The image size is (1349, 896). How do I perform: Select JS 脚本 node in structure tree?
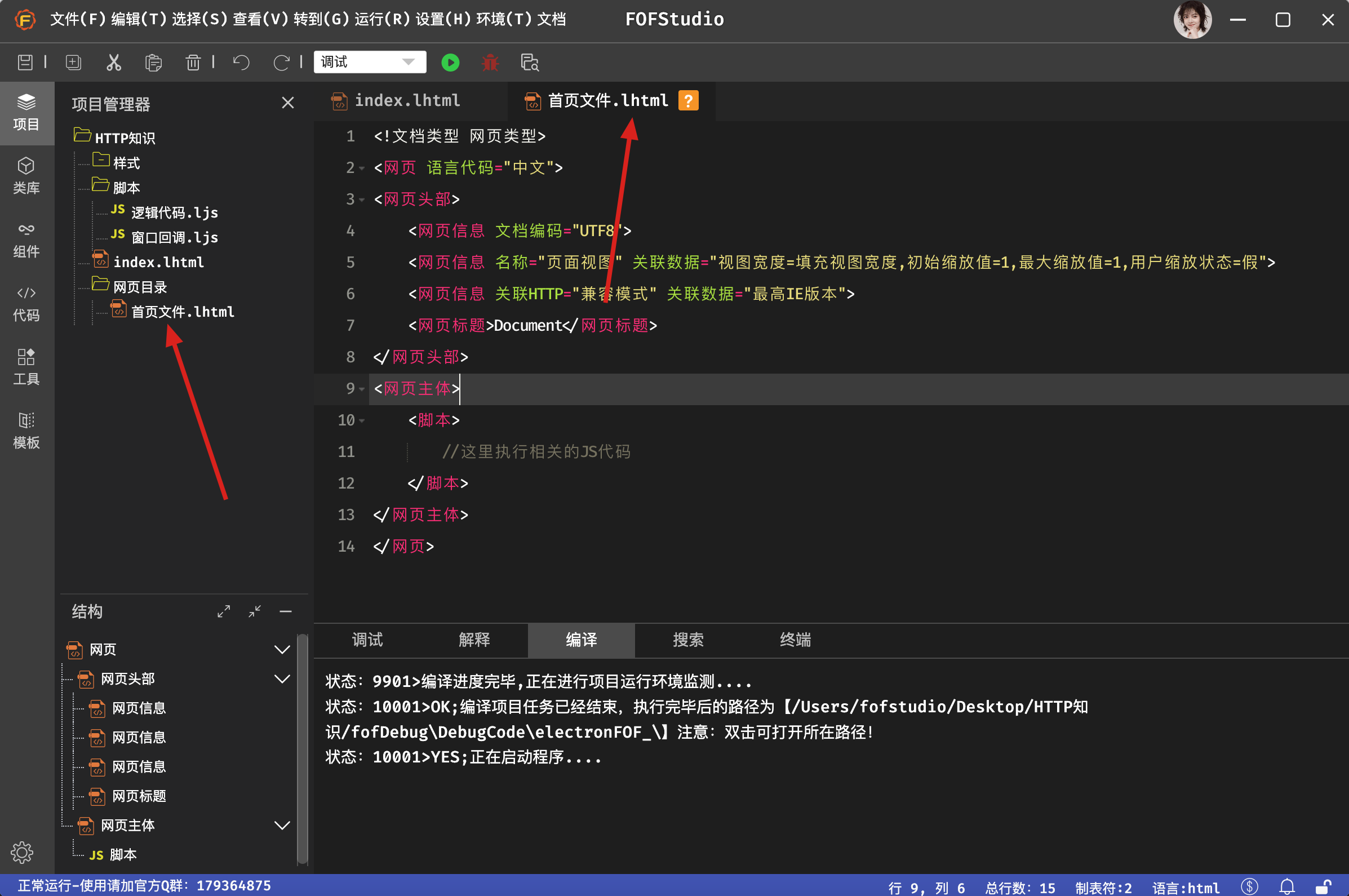click(113, 855)
